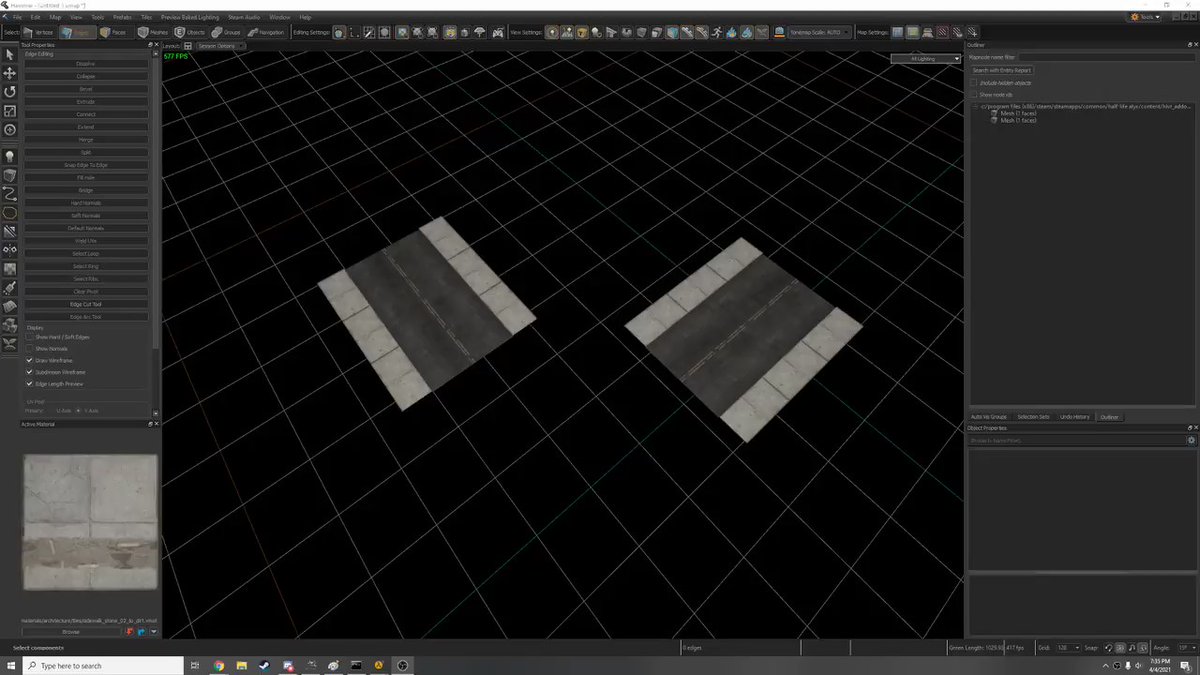Viewport: 1200px width, 675px height.
Task: Open Chrome from the Windows taskbar
Action: pos(218,665)
